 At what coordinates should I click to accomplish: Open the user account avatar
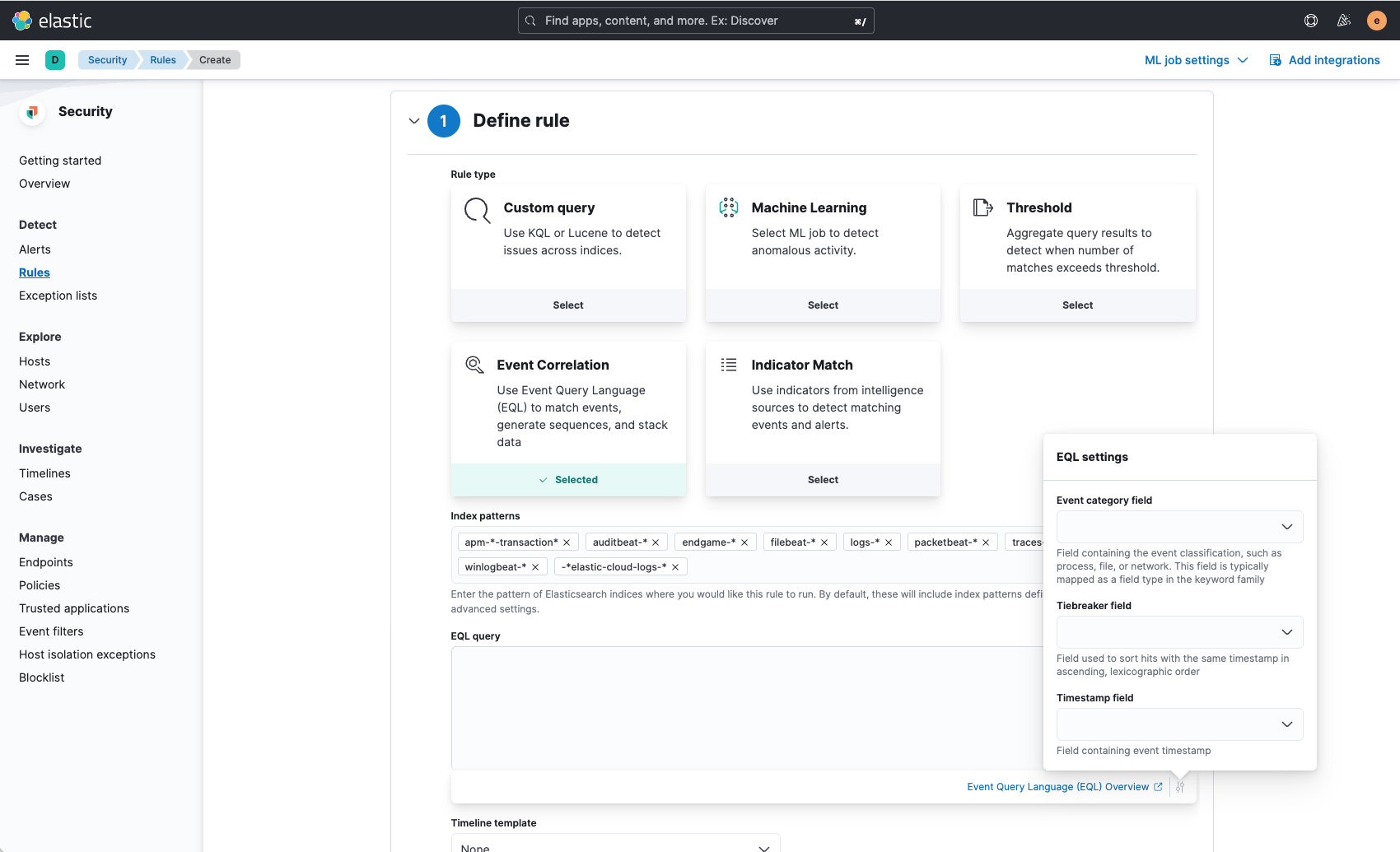point(1377,21)
